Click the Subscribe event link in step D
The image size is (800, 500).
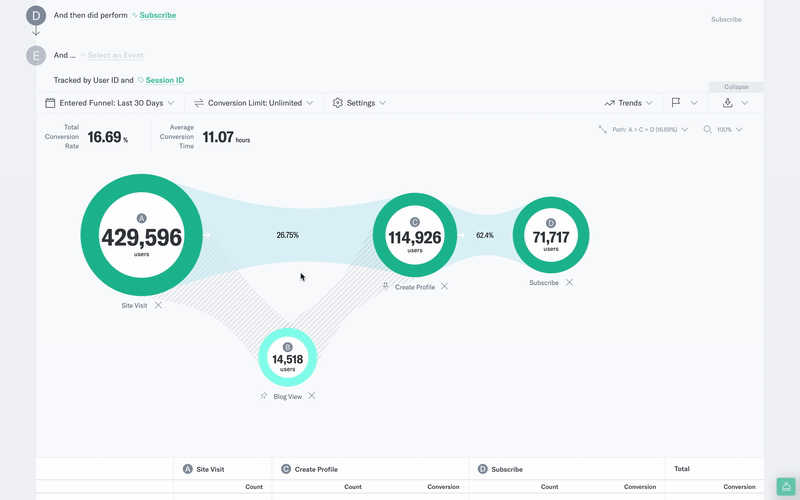[158, 15]
